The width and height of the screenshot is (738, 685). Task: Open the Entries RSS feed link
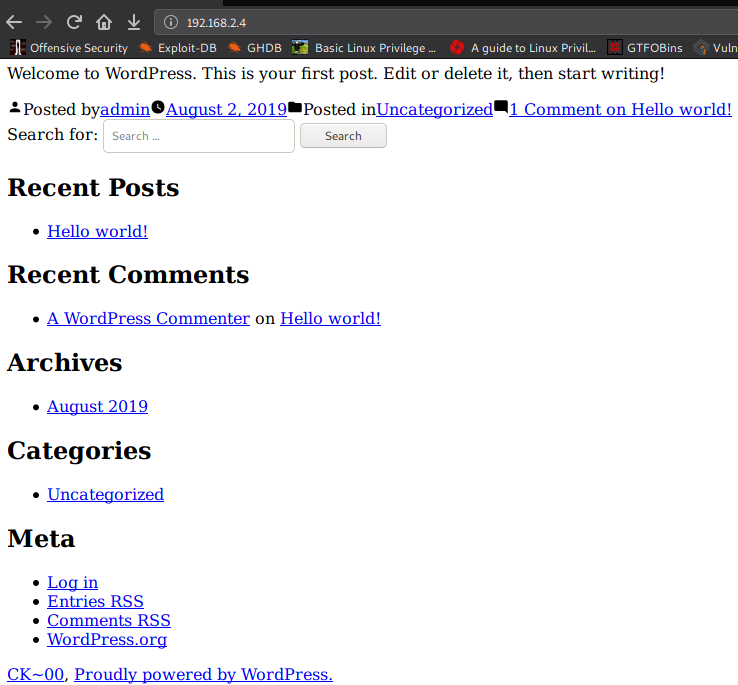click(x=95, y=601)
